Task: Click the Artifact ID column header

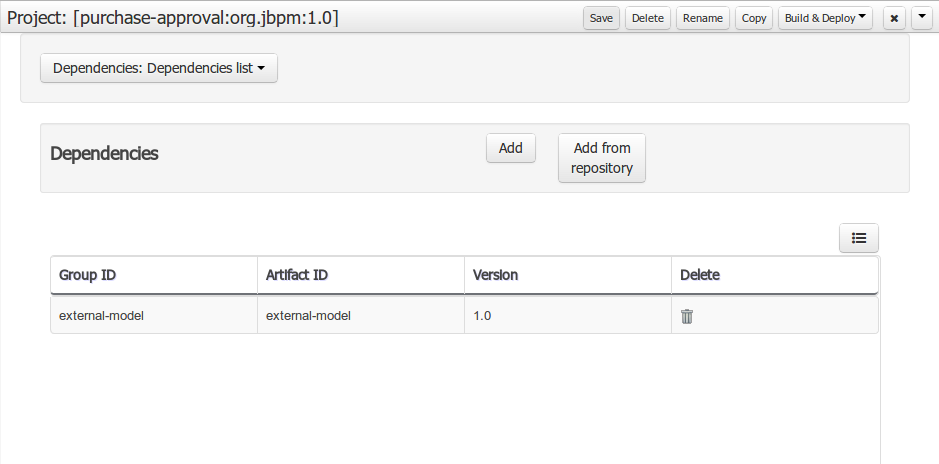Action: [297, 275]
